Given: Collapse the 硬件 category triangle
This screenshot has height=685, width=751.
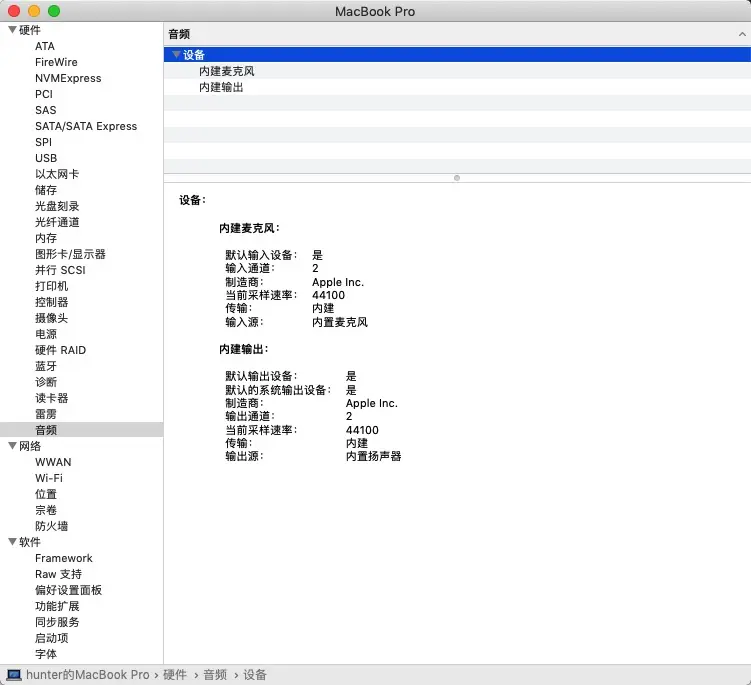Looking at the screenshot, I should (12, 30).
